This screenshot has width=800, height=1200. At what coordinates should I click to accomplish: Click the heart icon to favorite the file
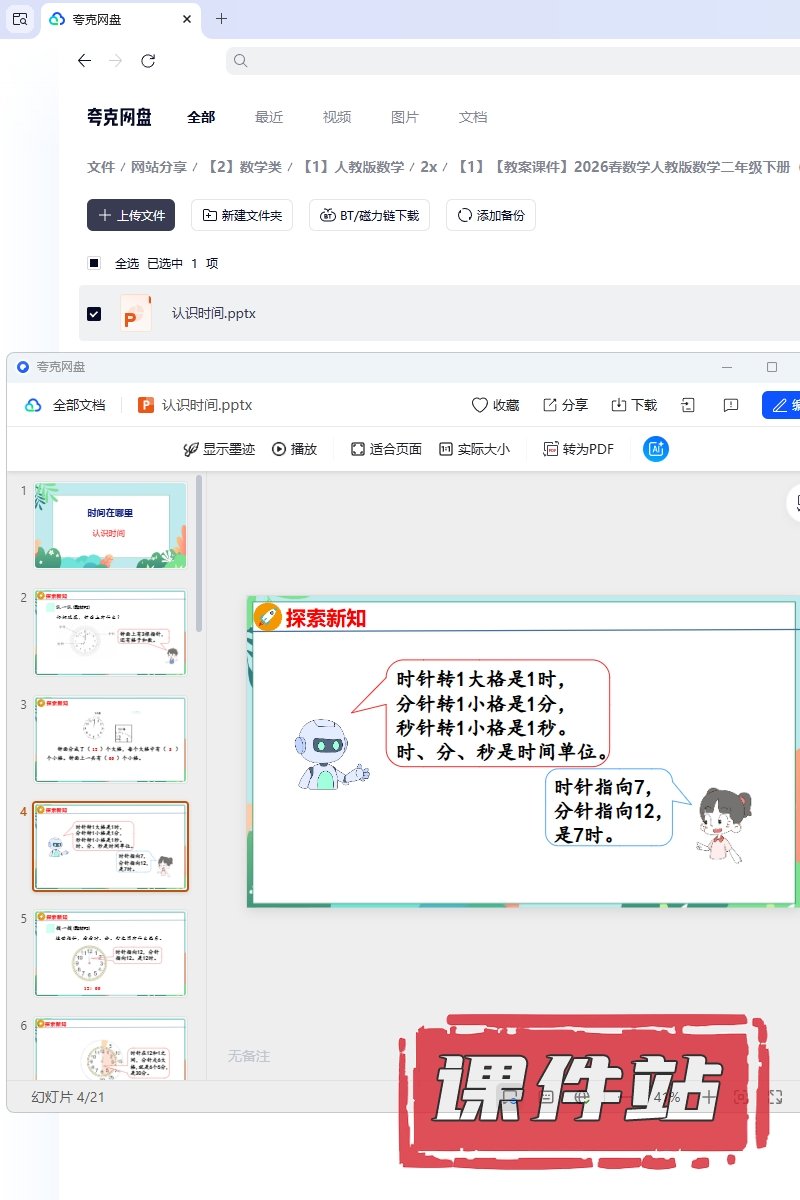480,405
